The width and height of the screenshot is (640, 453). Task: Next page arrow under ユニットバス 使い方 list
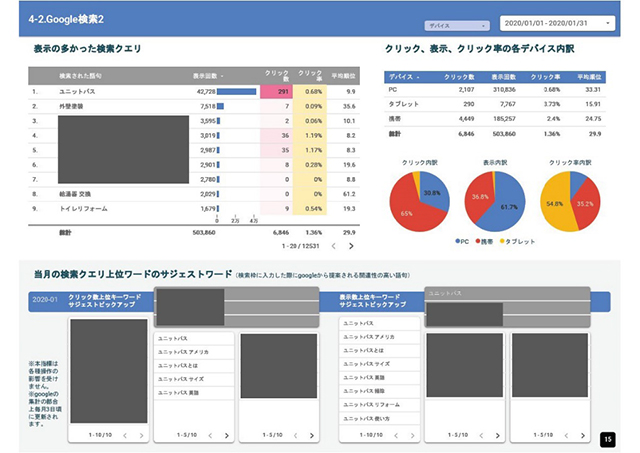[x=412, y=435]
